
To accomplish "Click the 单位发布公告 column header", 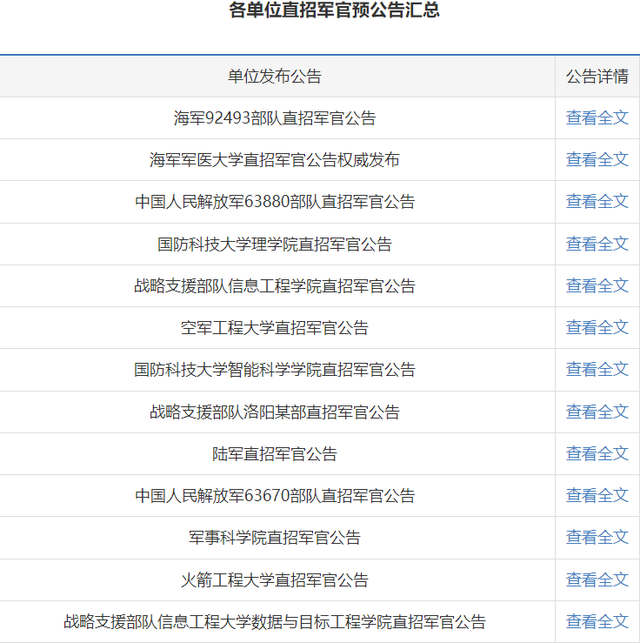I will [275, 77].
